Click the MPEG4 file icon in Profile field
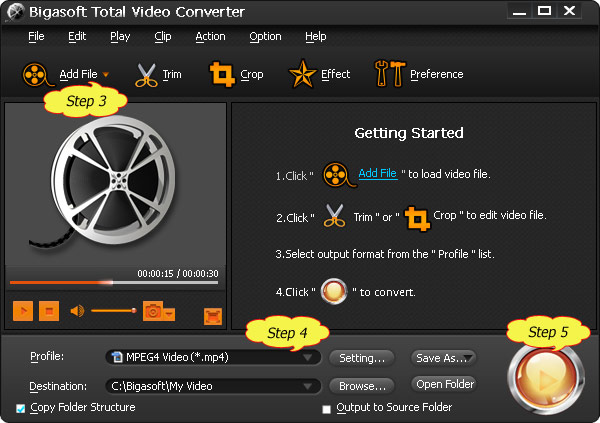600x423 pixels. pyautogui.click(x=116, y=357)
